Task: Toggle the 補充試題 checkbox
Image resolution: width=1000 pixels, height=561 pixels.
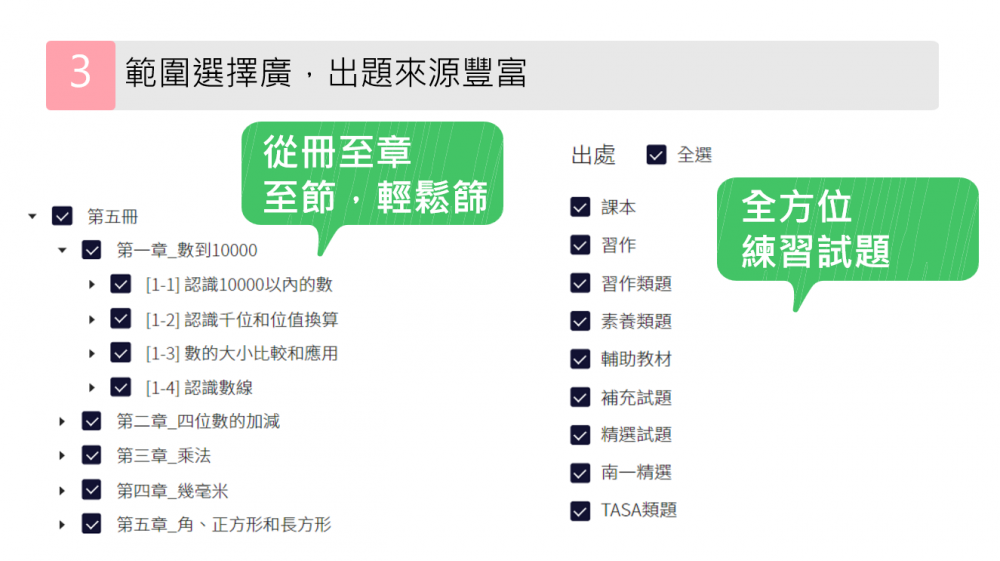Action: 580,397
